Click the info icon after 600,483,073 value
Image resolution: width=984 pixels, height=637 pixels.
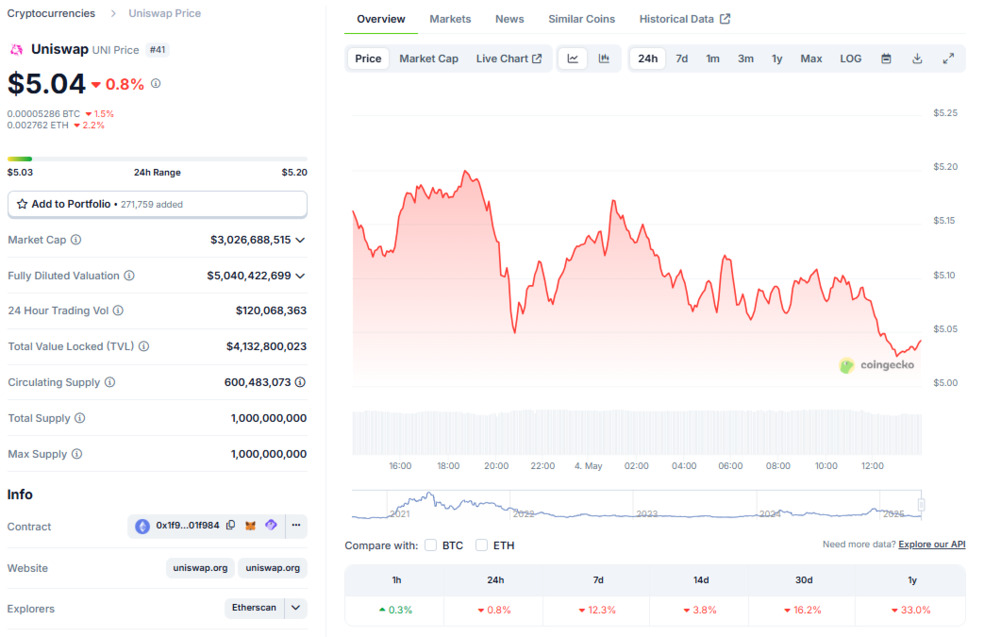[x=301, y=382]
